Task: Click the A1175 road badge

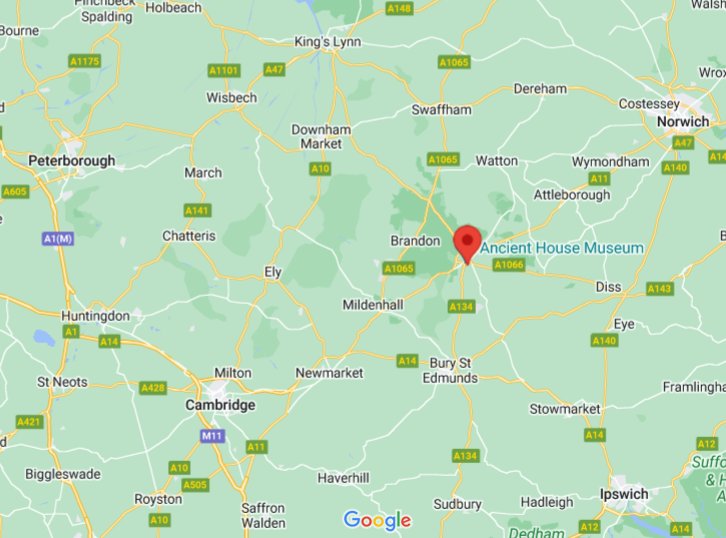Action: click(85, 61)
